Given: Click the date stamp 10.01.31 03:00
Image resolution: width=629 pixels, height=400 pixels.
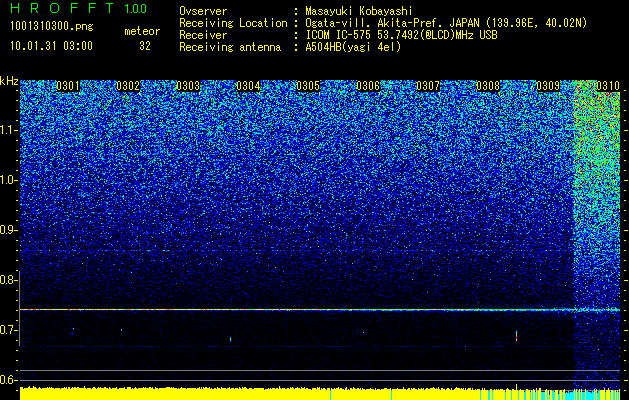Looking at the screenshot, I should (x=51, y=46).
